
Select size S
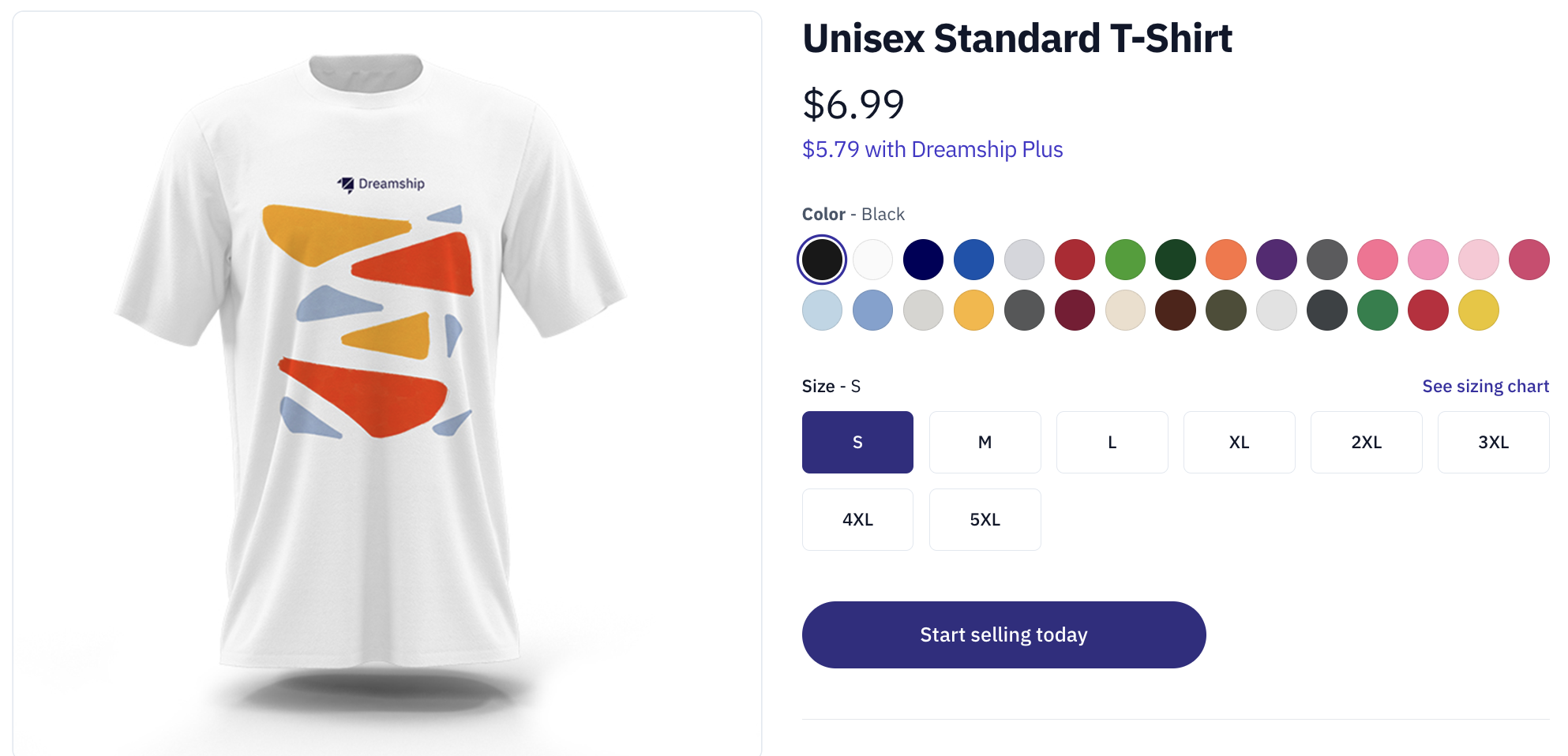tap(857, 442)
